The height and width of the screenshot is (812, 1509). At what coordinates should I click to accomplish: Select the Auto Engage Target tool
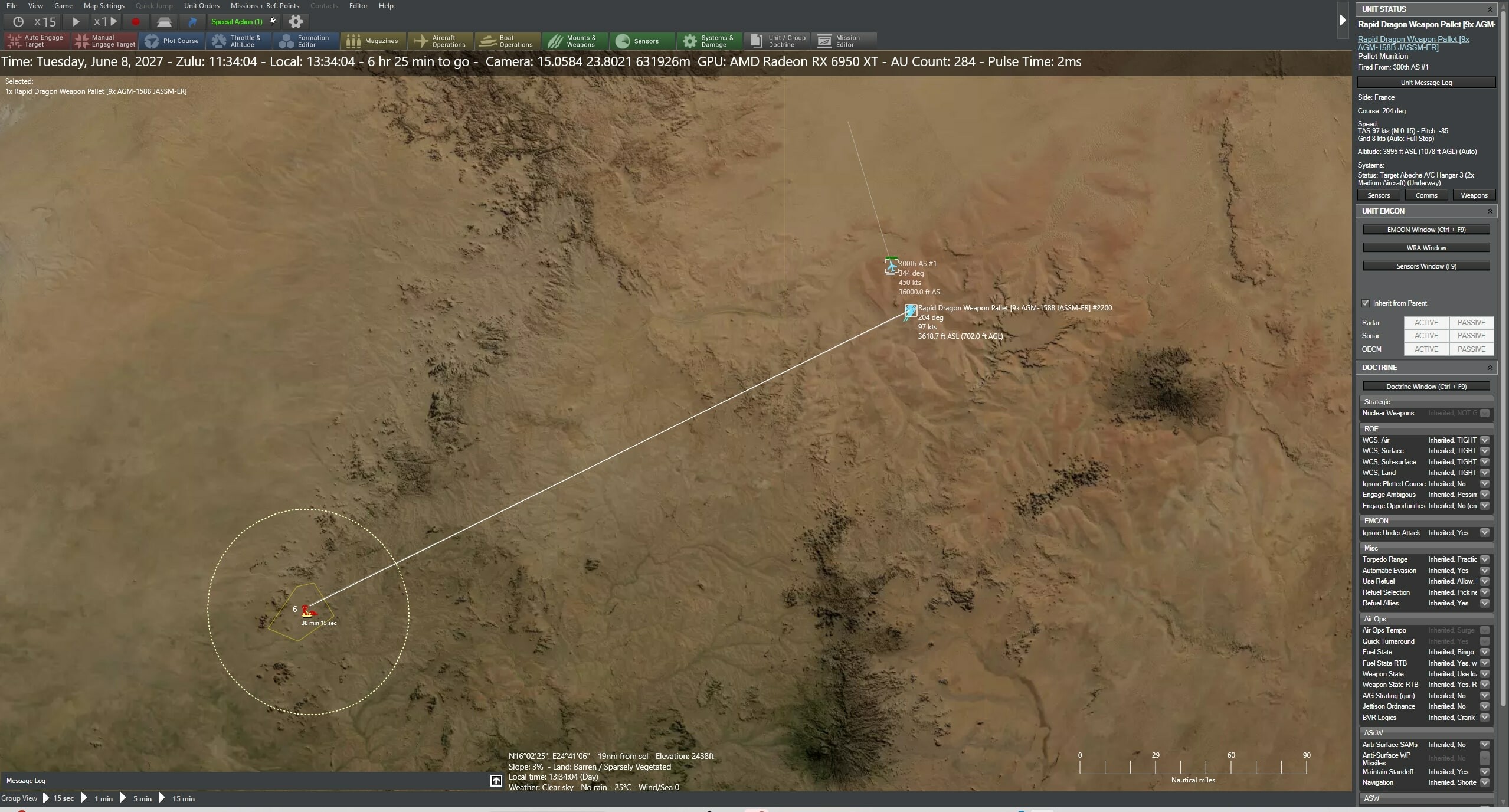pos(35,41)
